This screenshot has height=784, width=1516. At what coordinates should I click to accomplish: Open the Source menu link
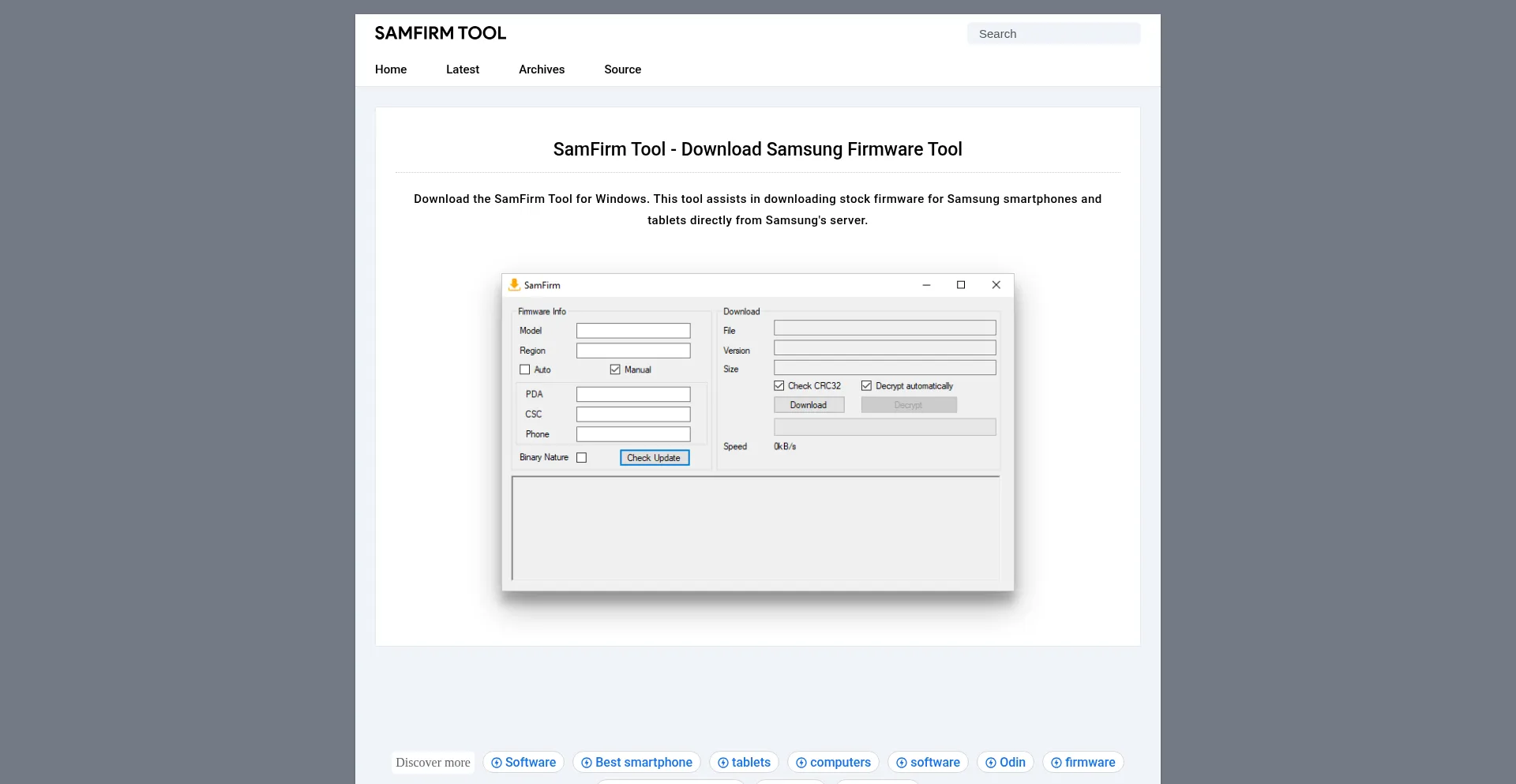point(623,69)
